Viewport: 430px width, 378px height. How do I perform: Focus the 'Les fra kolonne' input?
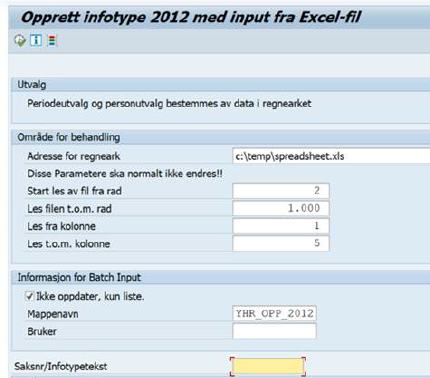(281, 226)
